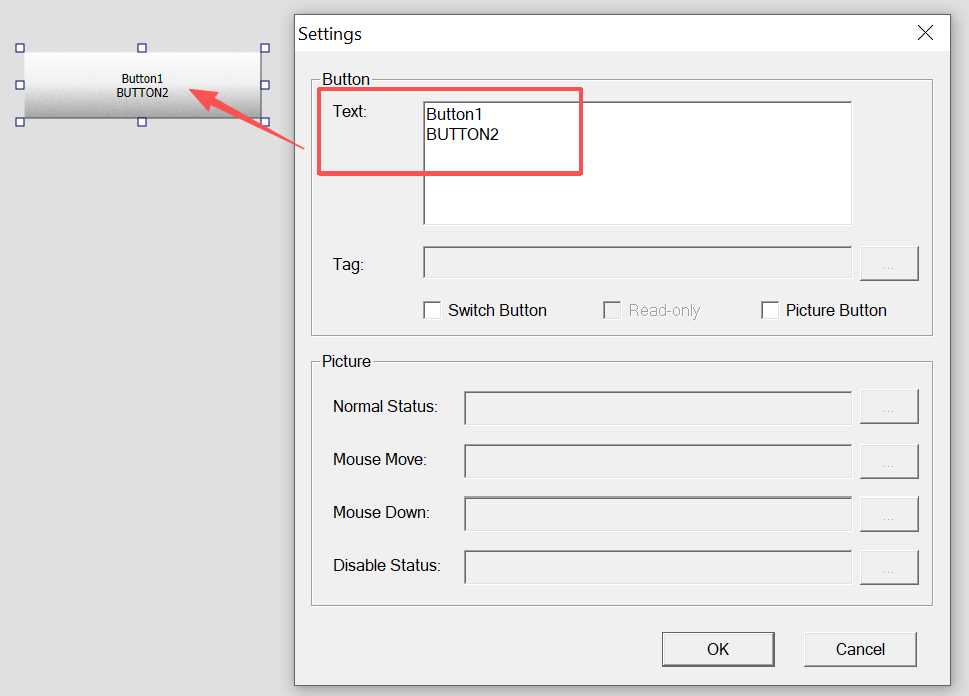Select the Mouse Down path field
This screenshot has height=696, width=969.
coord(657,513)
